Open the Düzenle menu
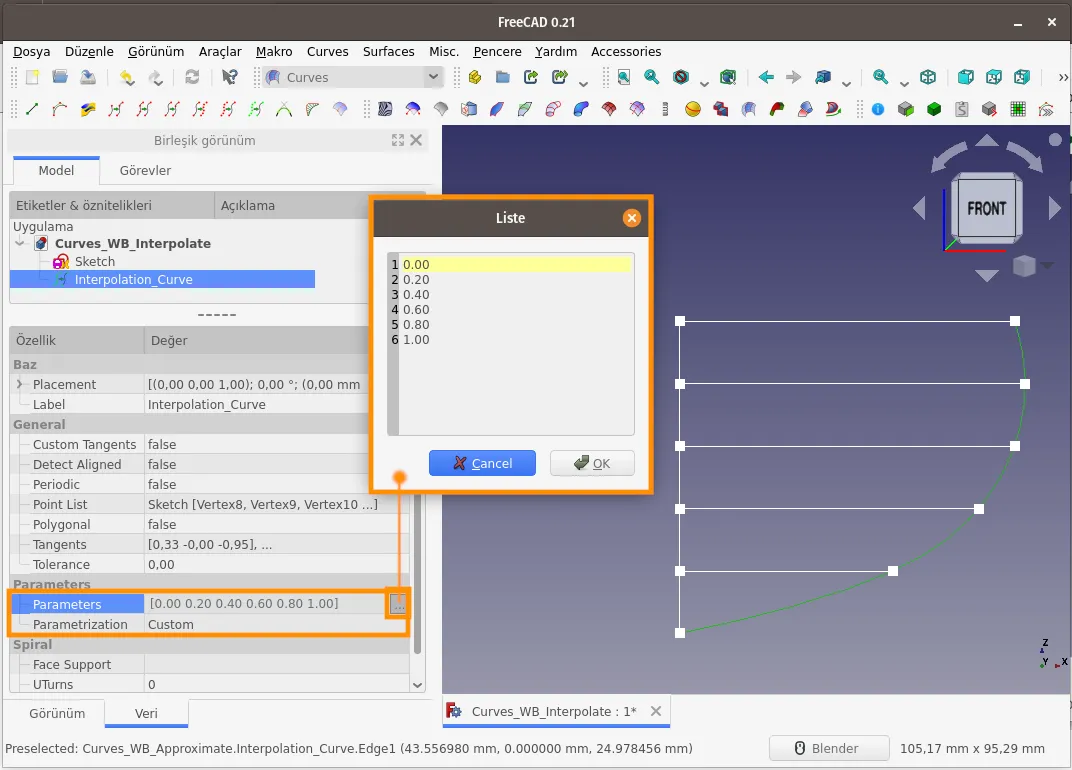1072x770 pixels. pyautogui.click(x=89, y=51)
